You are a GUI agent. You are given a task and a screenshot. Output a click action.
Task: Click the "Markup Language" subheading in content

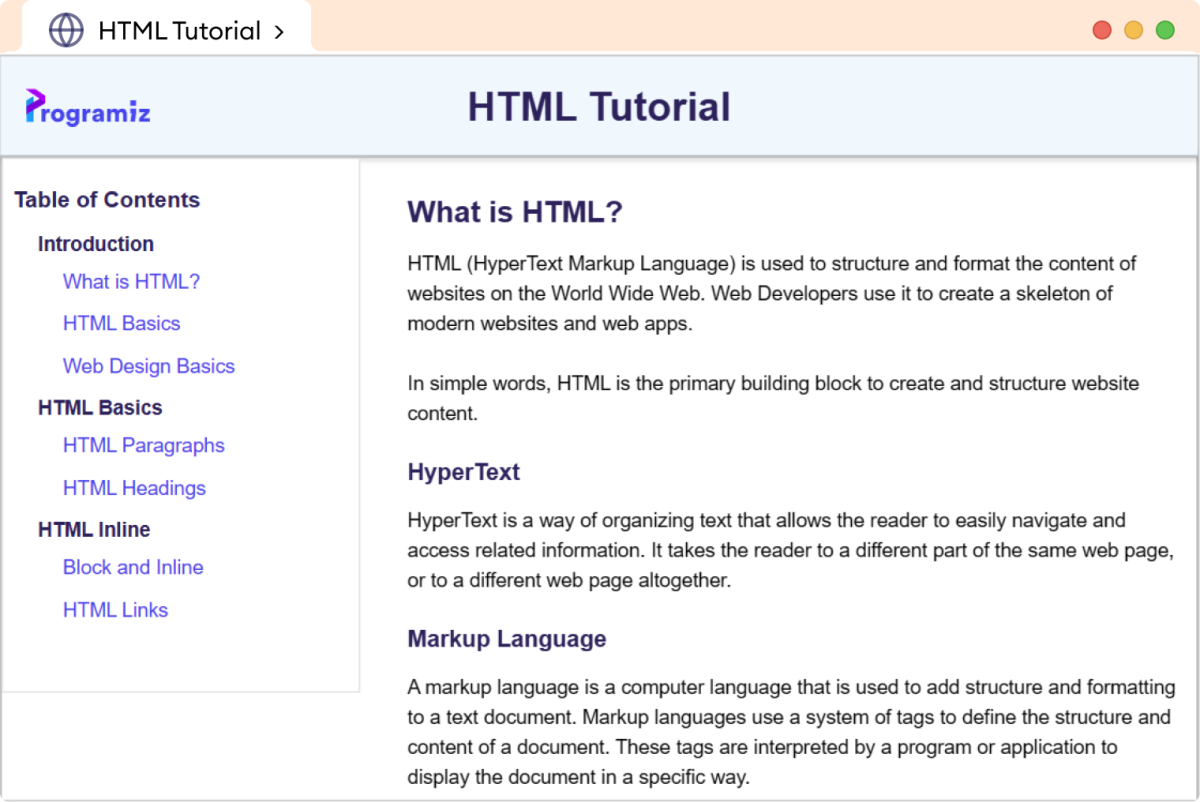click(506, 638)
